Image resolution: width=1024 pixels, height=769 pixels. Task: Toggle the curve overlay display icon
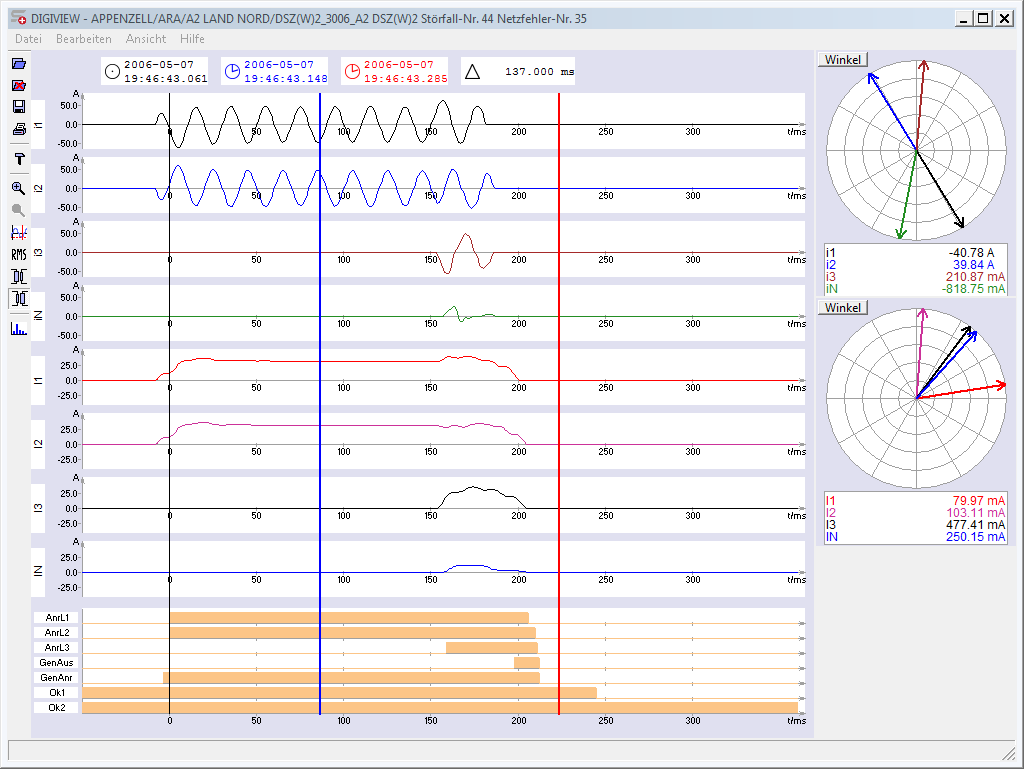coord(18,231)
